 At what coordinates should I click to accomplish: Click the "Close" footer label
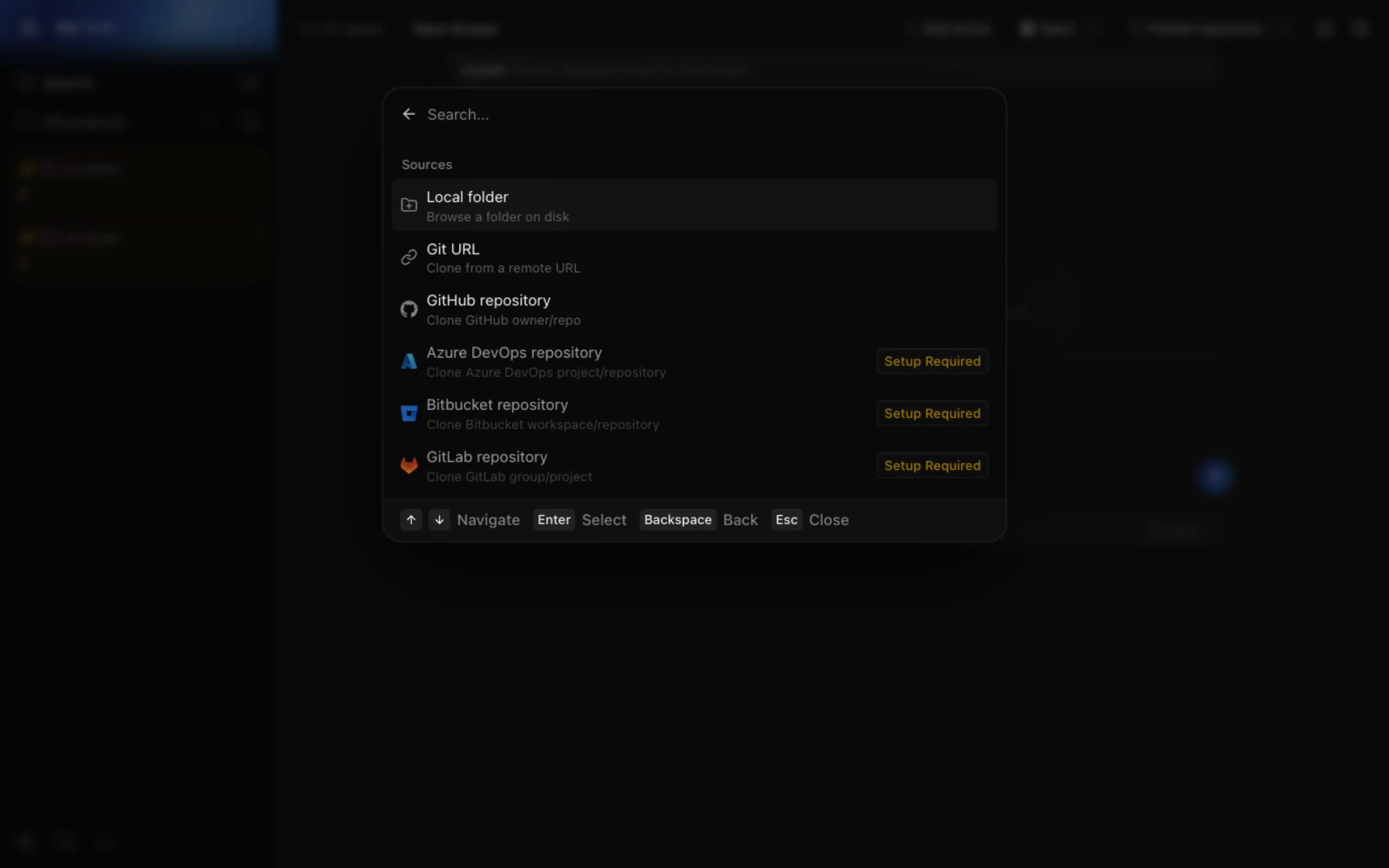[x=829, y=520]
